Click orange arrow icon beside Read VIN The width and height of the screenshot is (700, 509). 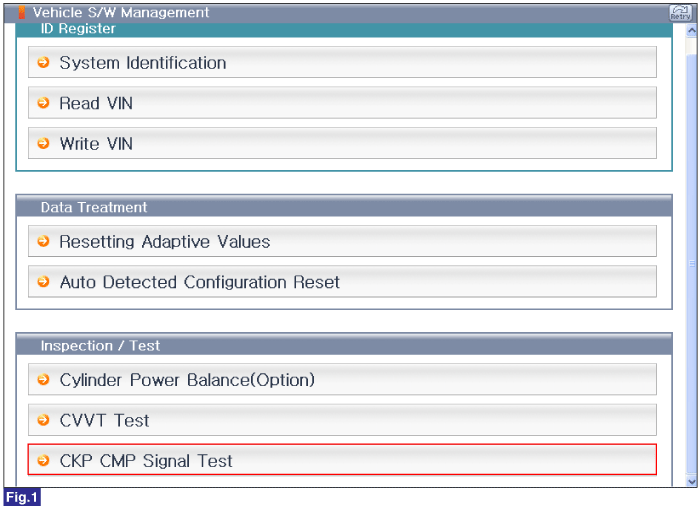[x=43, y=103]
